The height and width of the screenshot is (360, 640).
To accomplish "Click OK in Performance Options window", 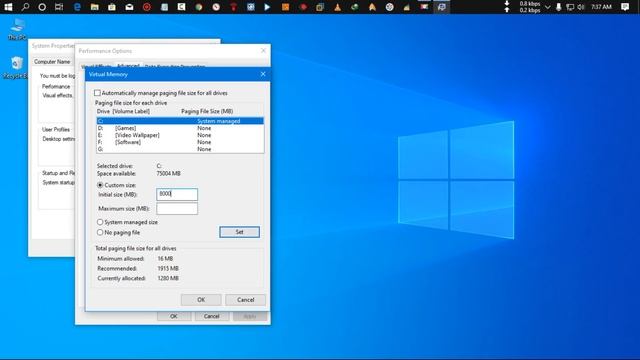I will pyautogui.click(x=174, y=316).
